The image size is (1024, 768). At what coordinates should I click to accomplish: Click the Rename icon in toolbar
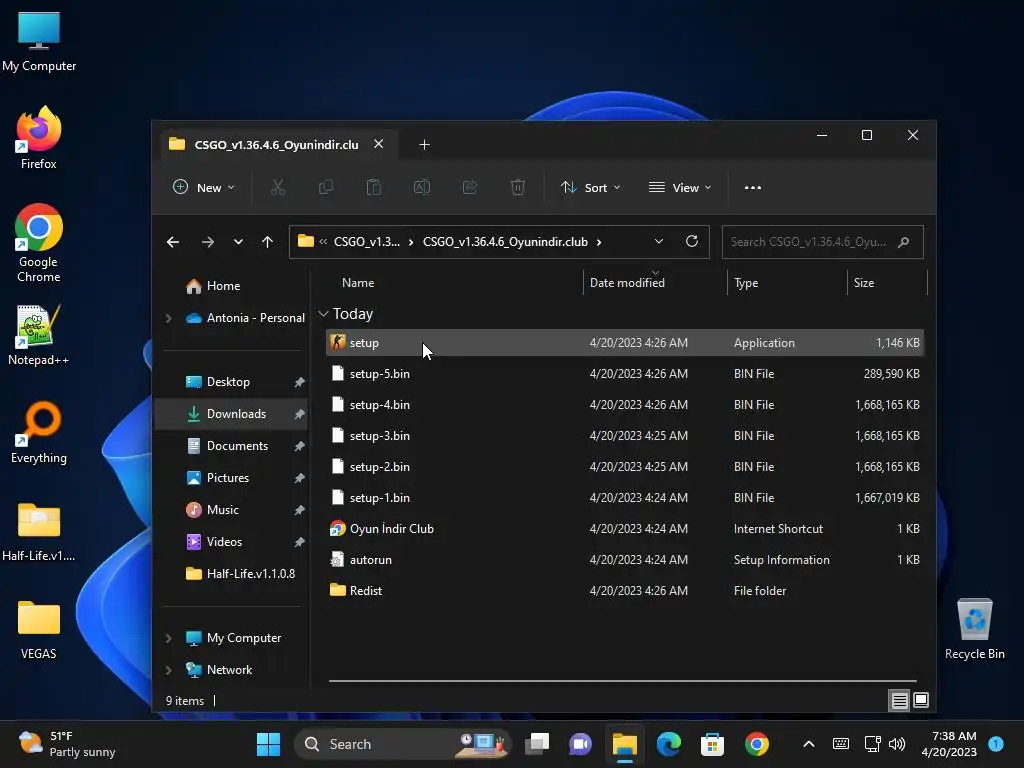point(422,187)
